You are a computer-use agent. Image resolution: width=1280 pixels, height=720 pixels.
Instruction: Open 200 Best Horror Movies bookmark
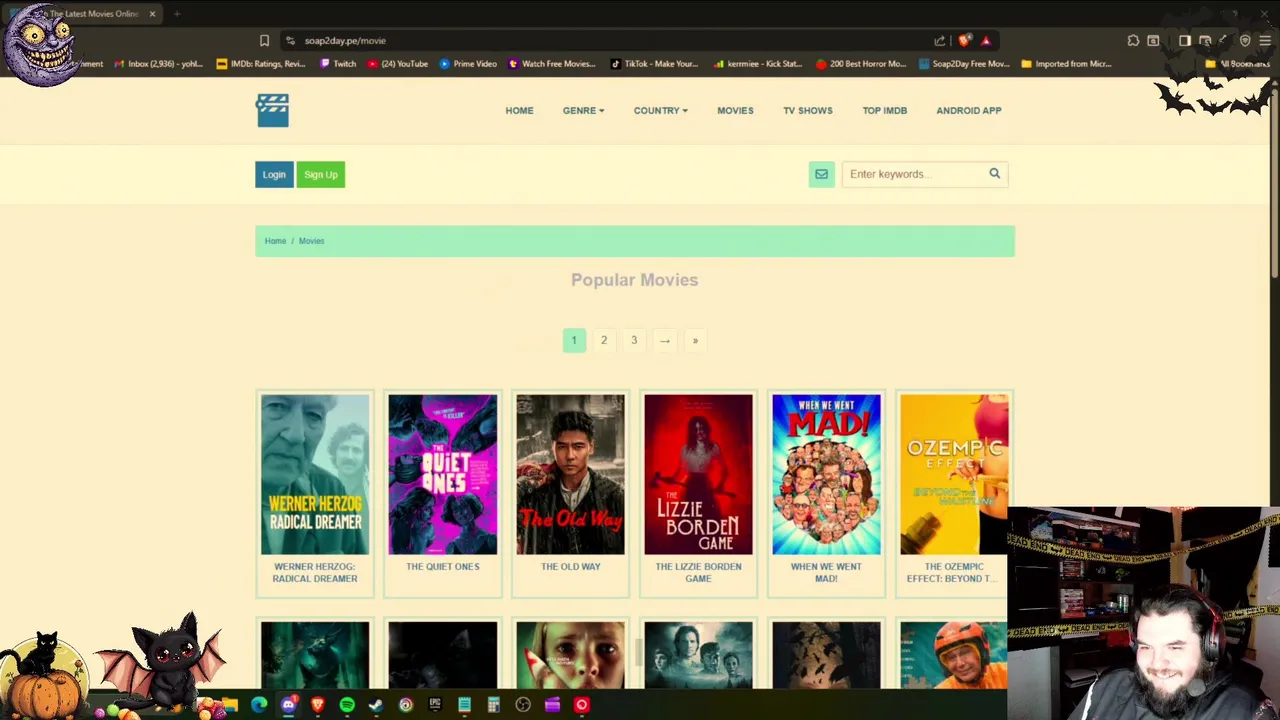(x=861, y=64)
